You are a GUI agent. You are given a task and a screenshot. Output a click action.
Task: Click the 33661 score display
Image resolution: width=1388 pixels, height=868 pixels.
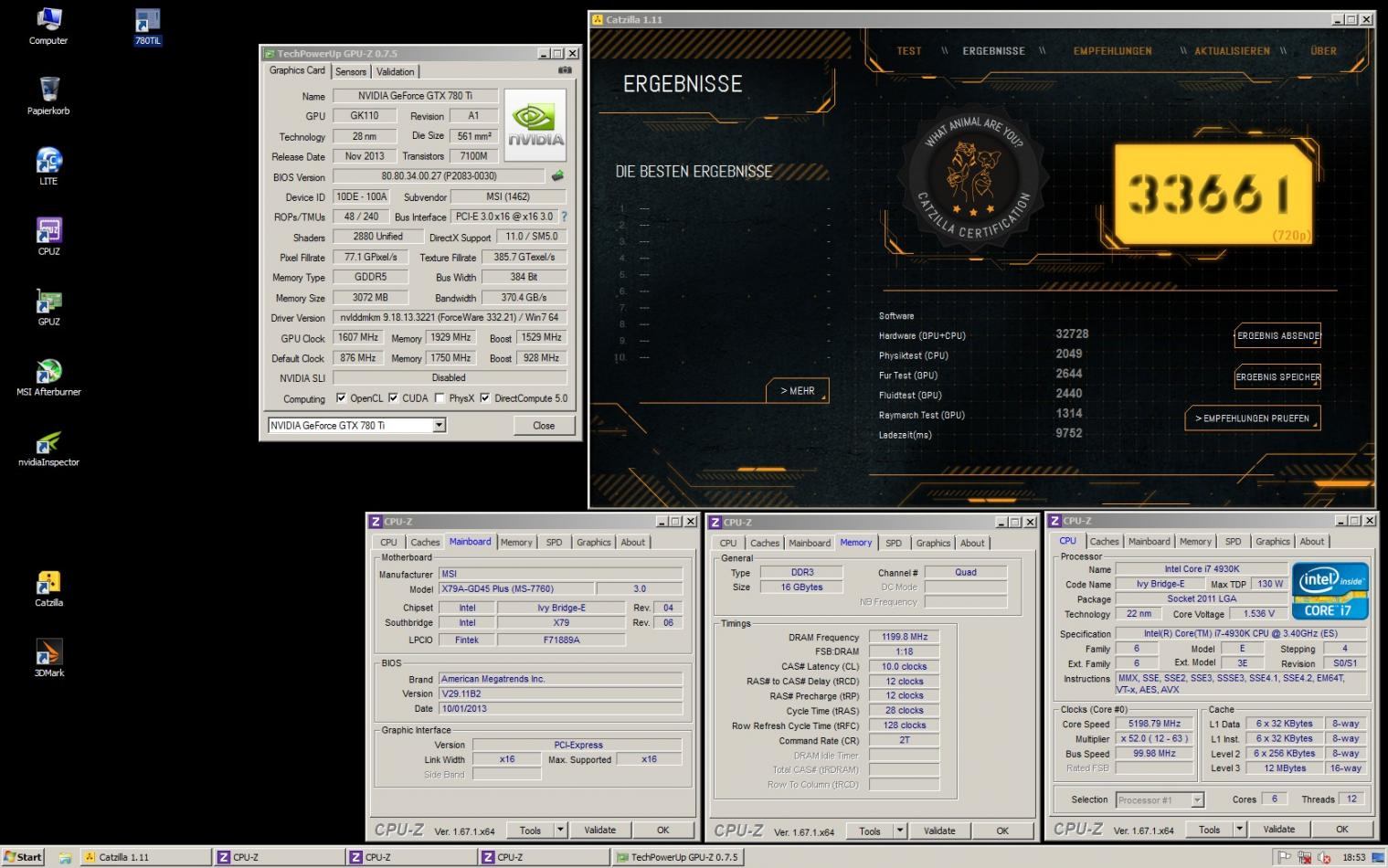click(1213, 195)
